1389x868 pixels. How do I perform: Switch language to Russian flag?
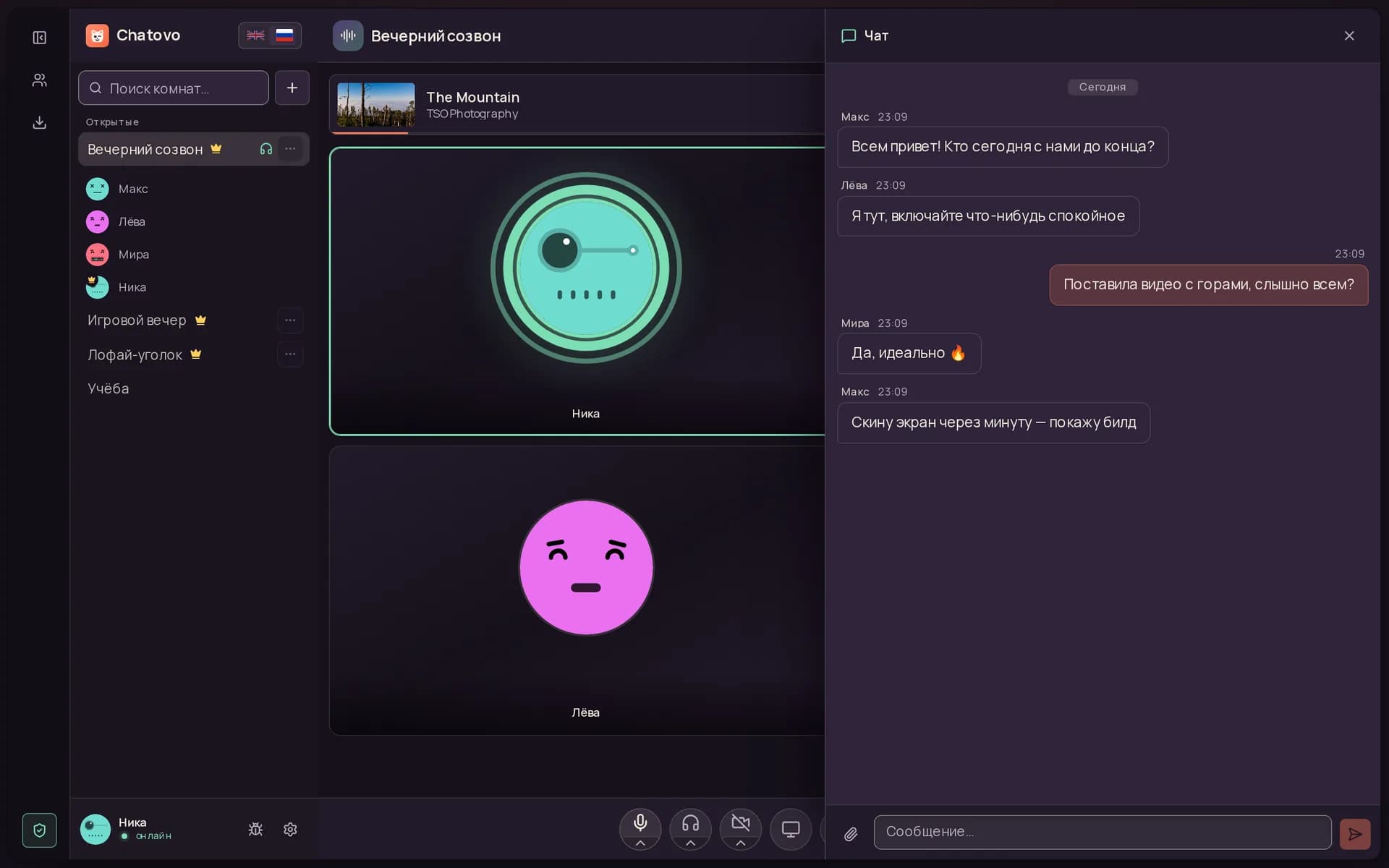[x=284, y=35]
